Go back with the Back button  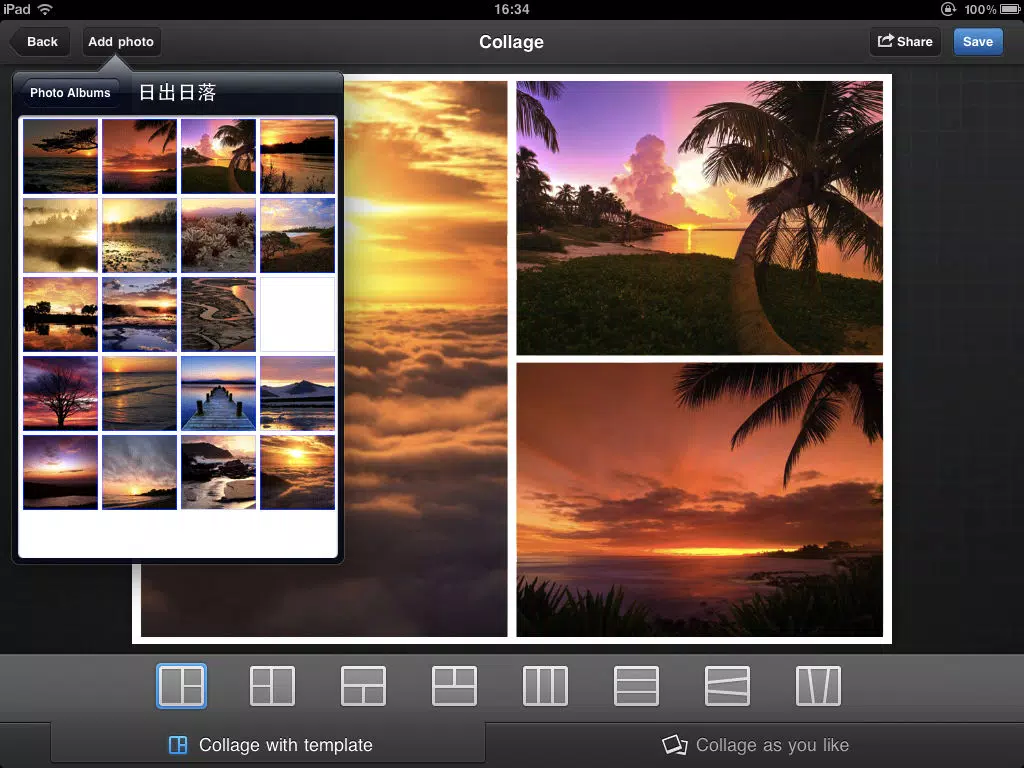pos(40,42)
